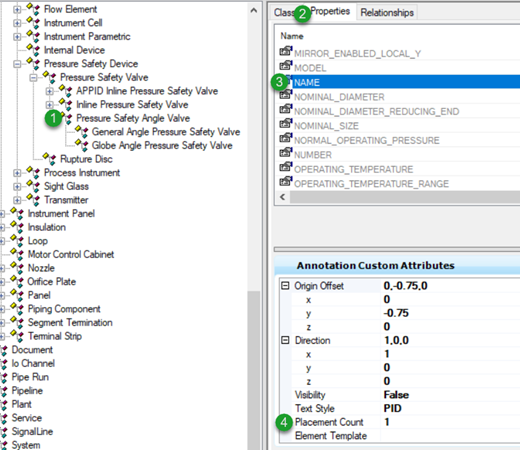Click the class icon next to Motor Control Cabinet
520x450 pixels.
[x=17, y=254]
